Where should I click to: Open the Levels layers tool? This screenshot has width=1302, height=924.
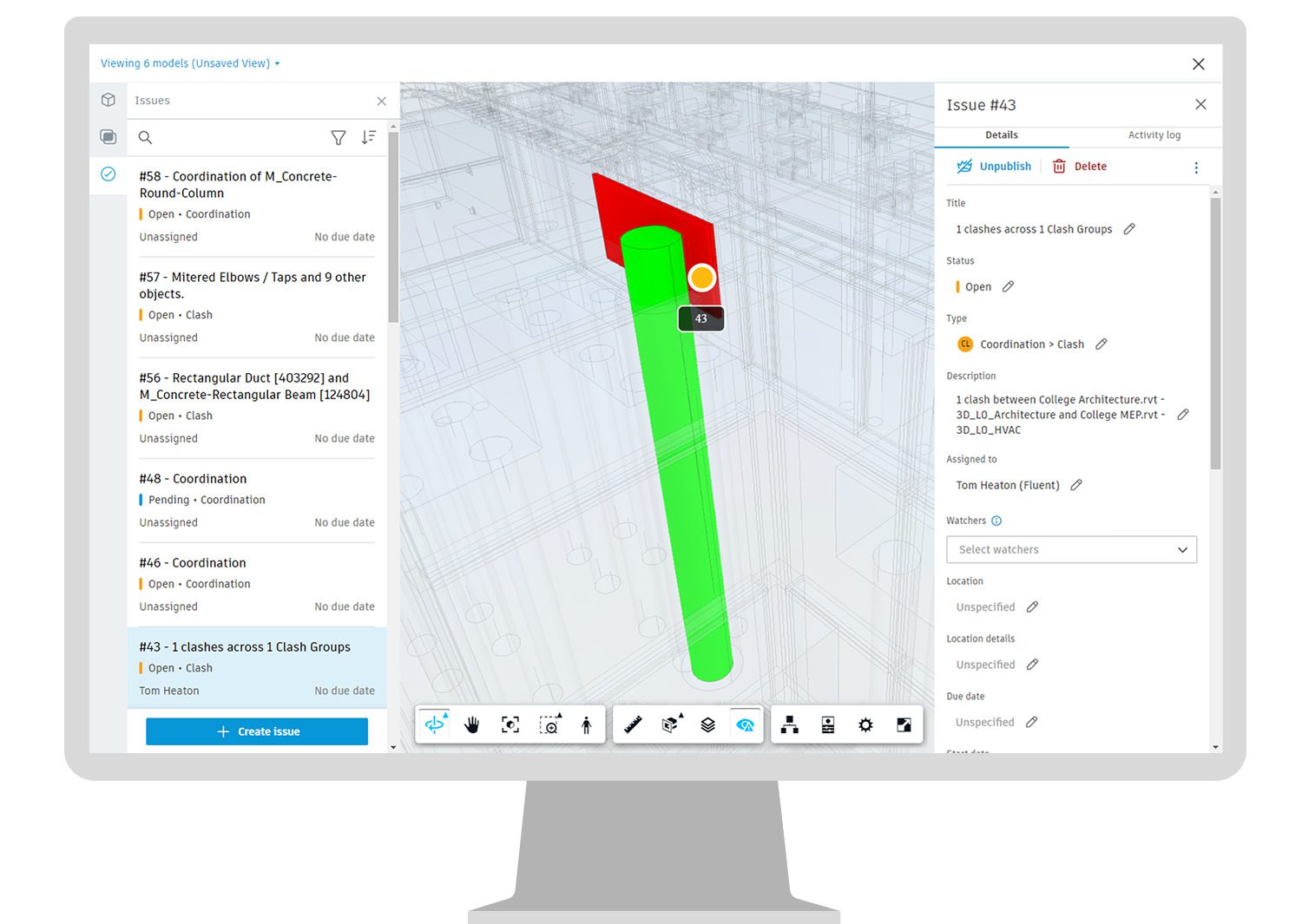(x=707, y=724)
